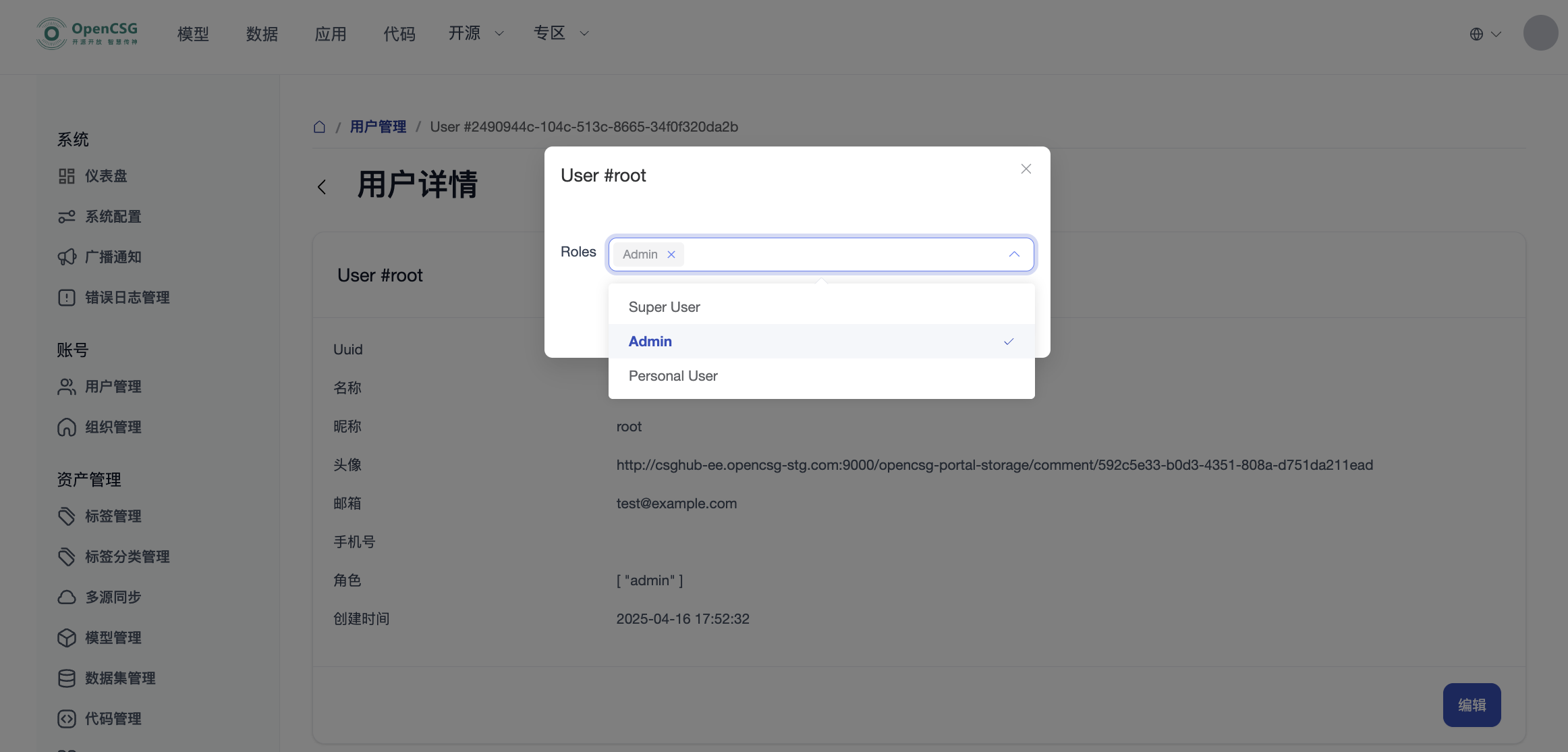This screenshot has height=752, width=1568.
Task: Select Super User role option
Action: point(665,307)
